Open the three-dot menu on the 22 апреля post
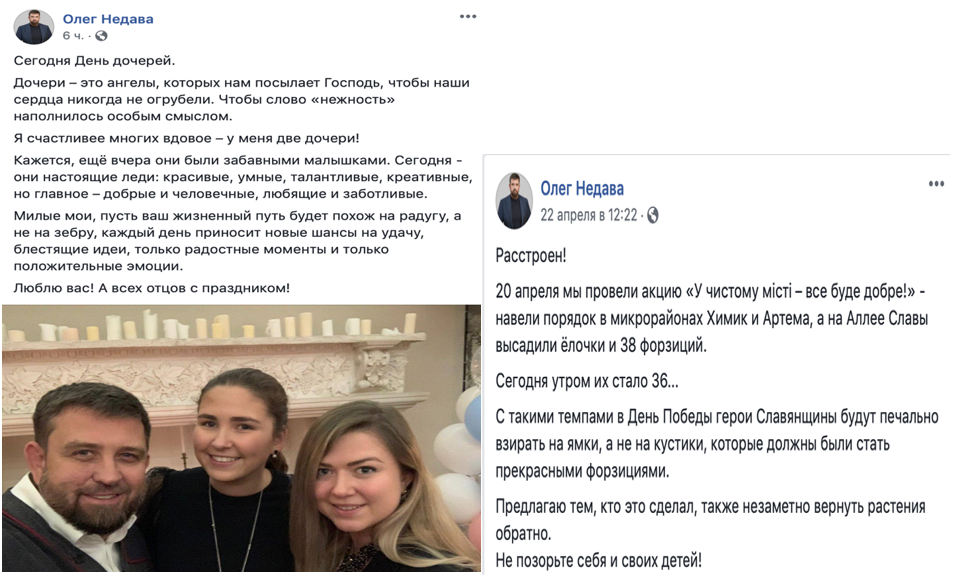972x580 pixels. pyautogui.click(x=936, y=183)
